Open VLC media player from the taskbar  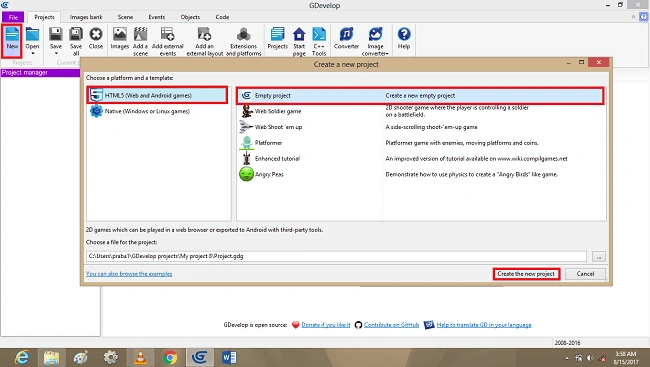coord(141,357)
